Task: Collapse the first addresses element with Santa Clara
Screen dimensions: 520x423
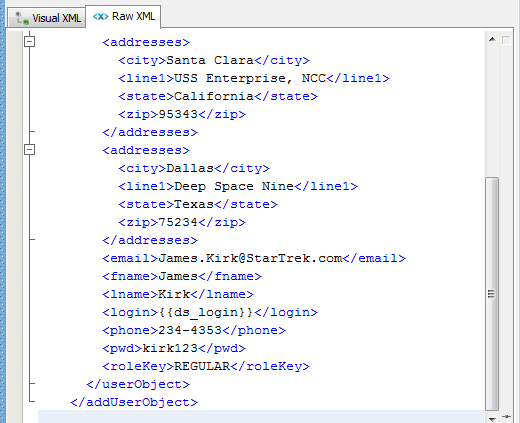Action: click(x=30, y=42)
